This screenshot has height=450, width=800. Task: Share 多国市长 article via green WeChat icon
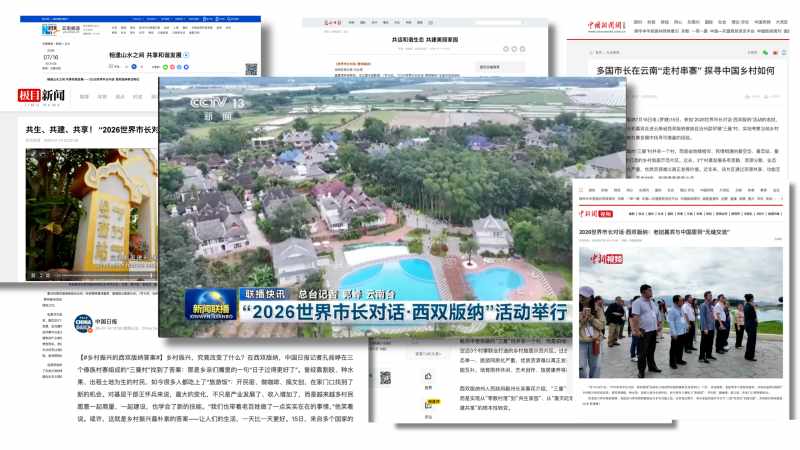[765, 53]
